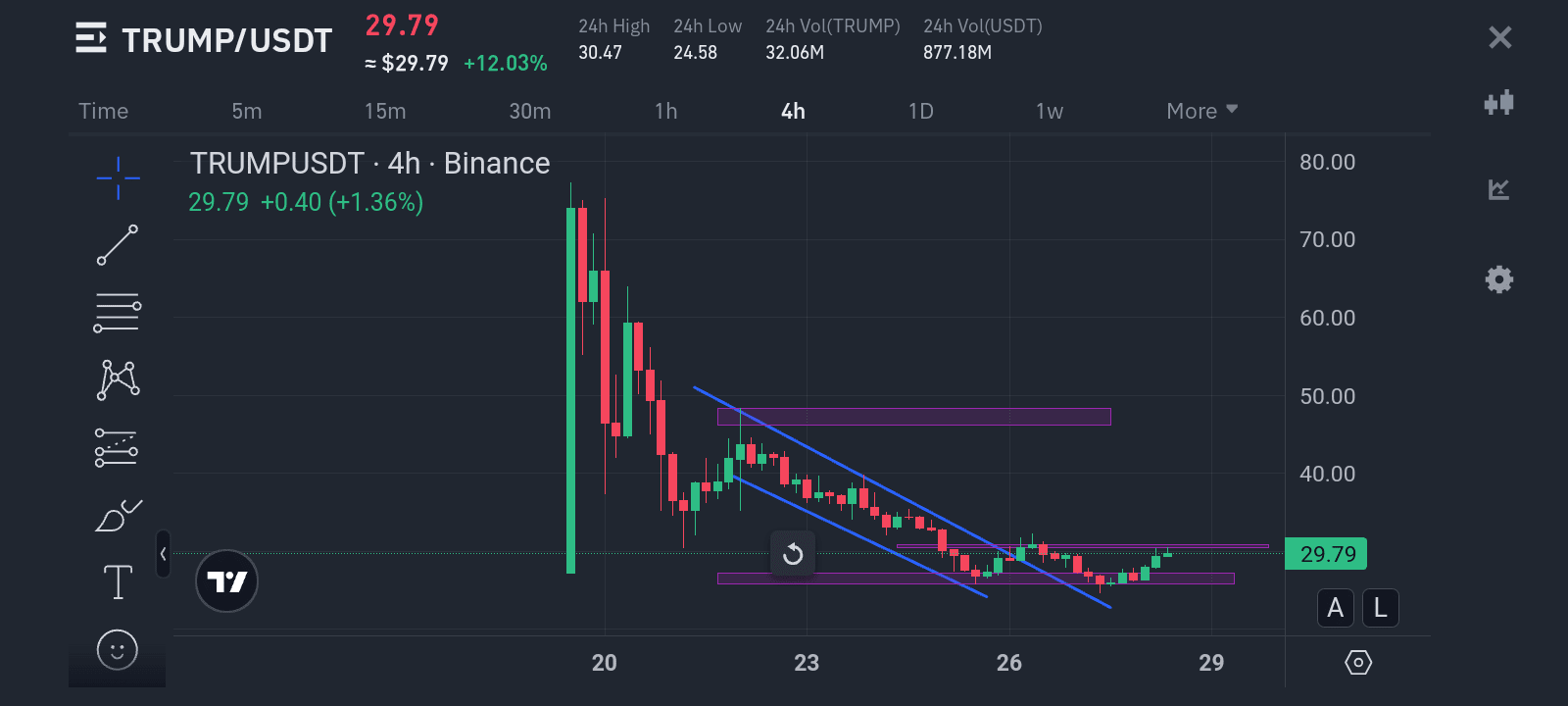The width and height of the screenshot is (1568, 706).
Task: Click the TradingView logo badge
Action: pos(226,581)
